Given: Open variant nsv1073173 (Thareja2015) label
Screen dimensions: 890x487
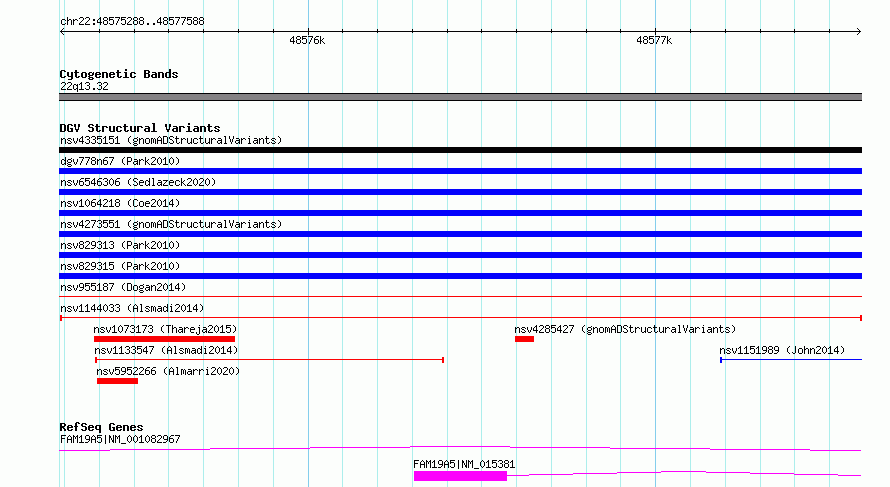Looking at the screenshot, I should tap(165, 329).
